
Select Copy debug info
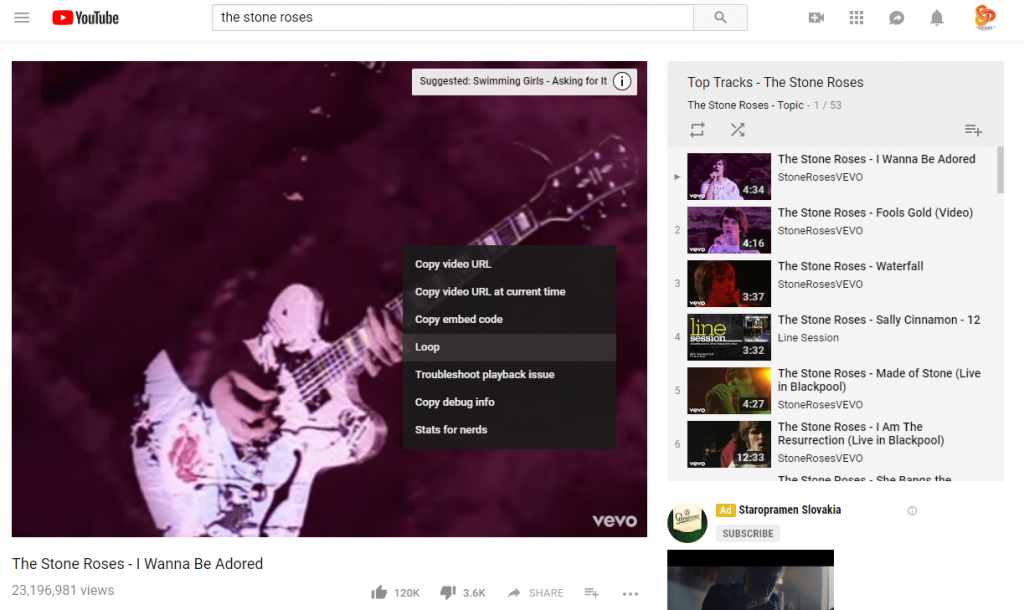click(x=509, y=402)
